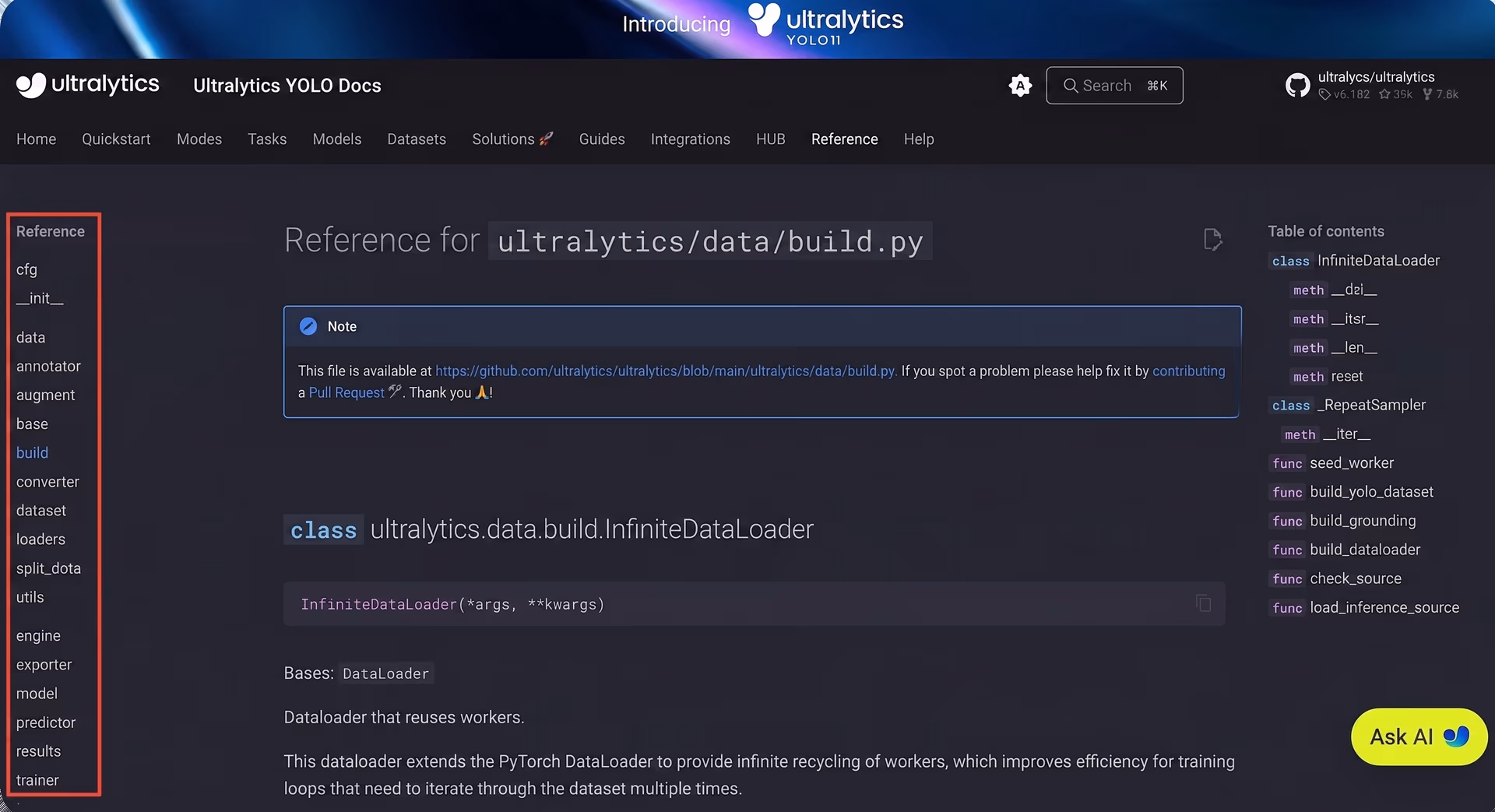Jump to meth __len__ in contents
This screenshot has height=812, width=1495.
[x=1335, y=347]
